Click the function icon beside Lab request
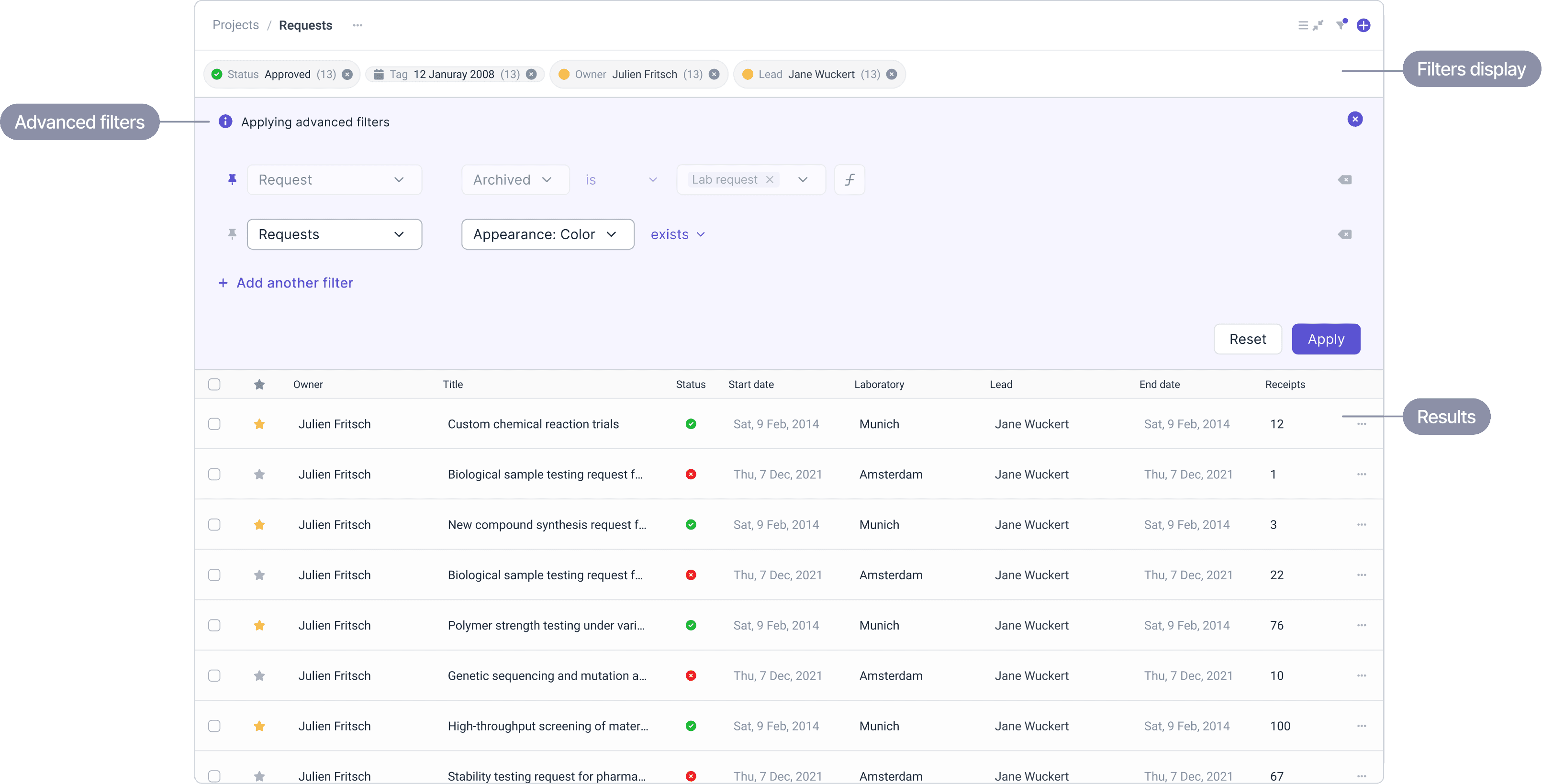1542x784 pixels. click(x=849, y=179)
